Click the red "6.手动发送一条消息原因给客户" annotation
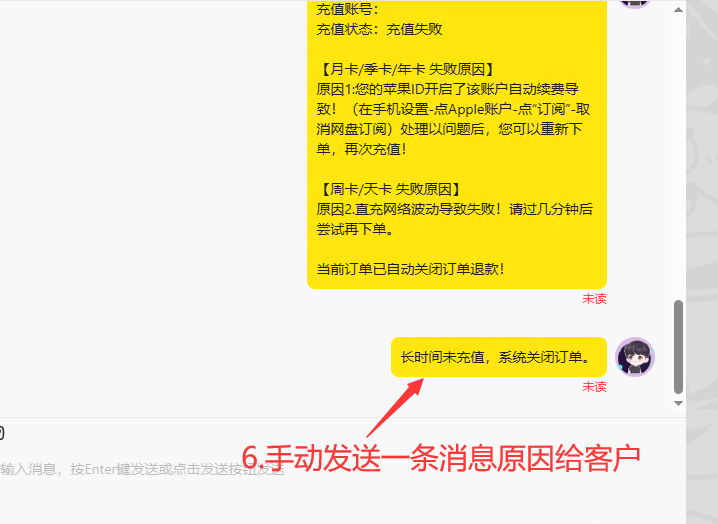 (441, 458)
